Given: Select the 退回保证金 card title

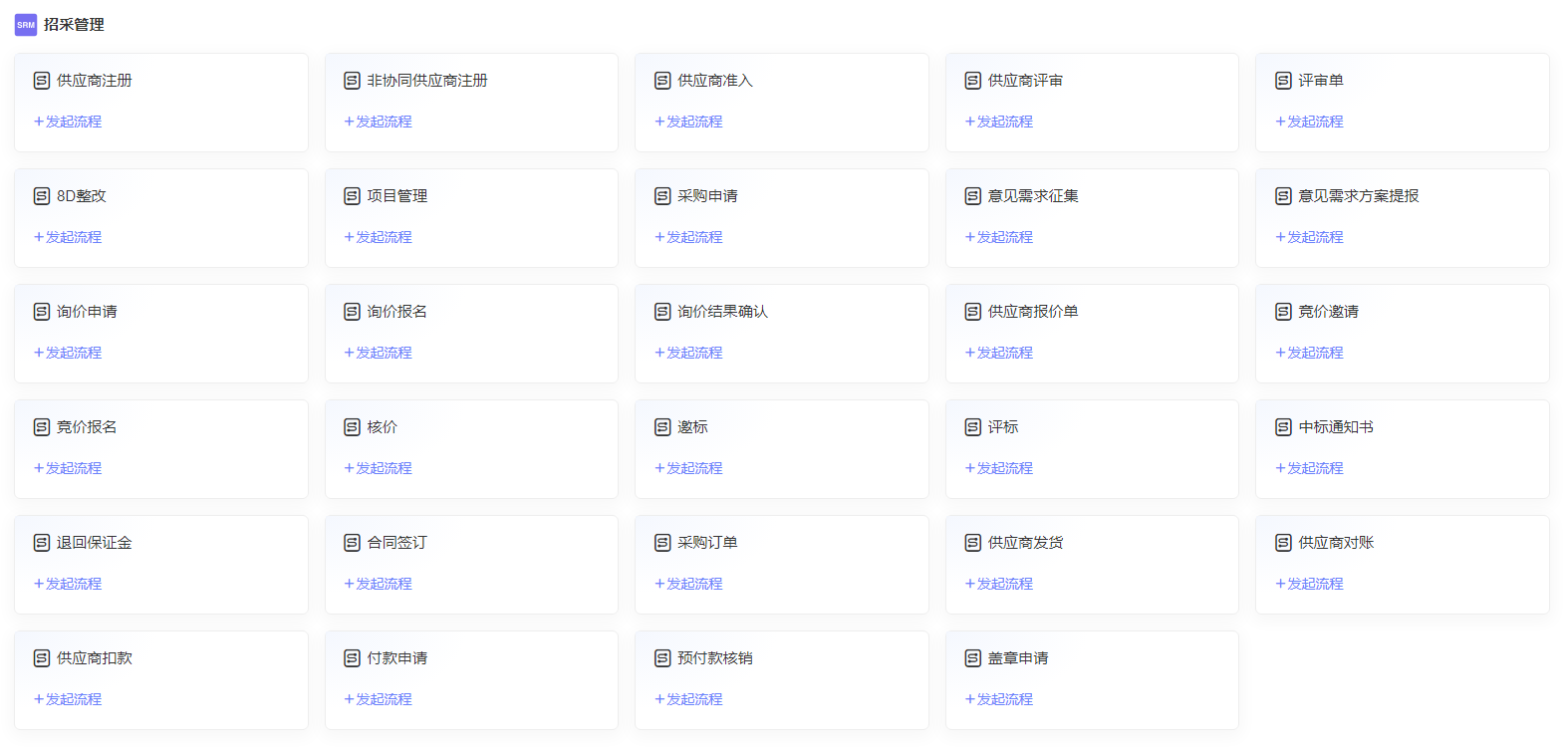Looking at the screenshot, I should tap(94, 543).
